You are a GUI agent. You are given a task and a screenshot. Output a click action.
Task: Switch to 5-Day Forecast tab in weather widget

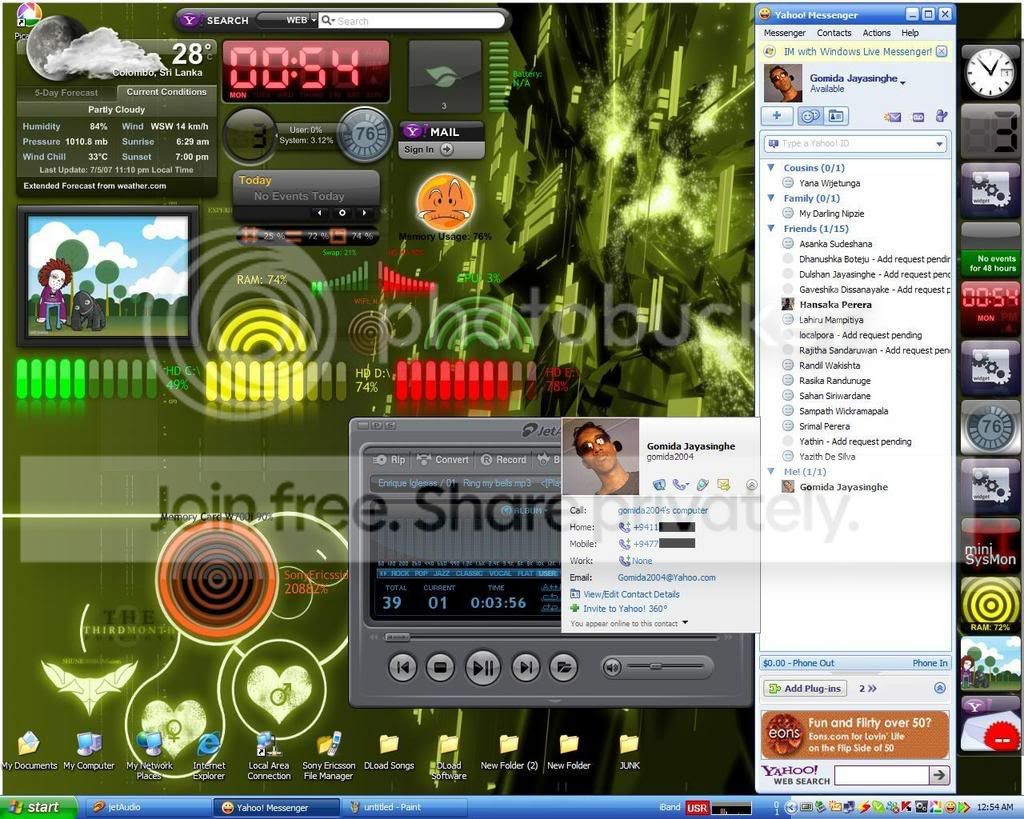click(66, 93)
